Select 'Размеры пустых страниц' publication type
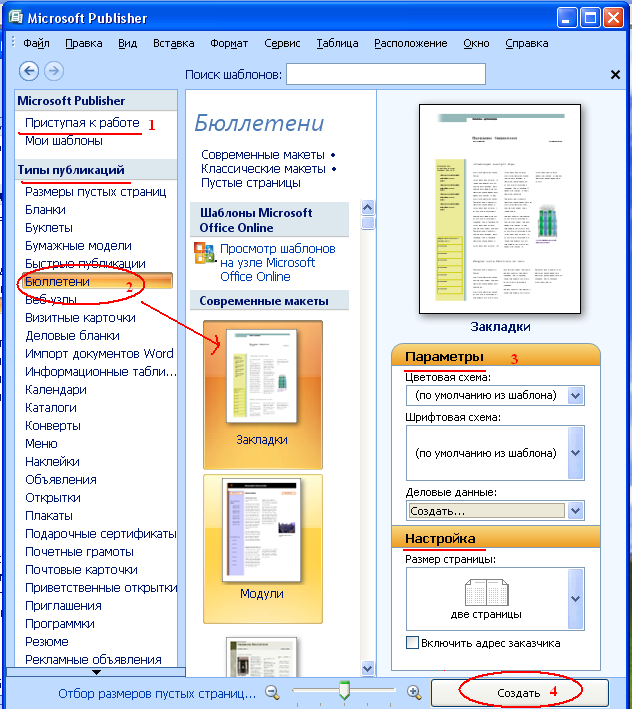 [x=96, y=192]
